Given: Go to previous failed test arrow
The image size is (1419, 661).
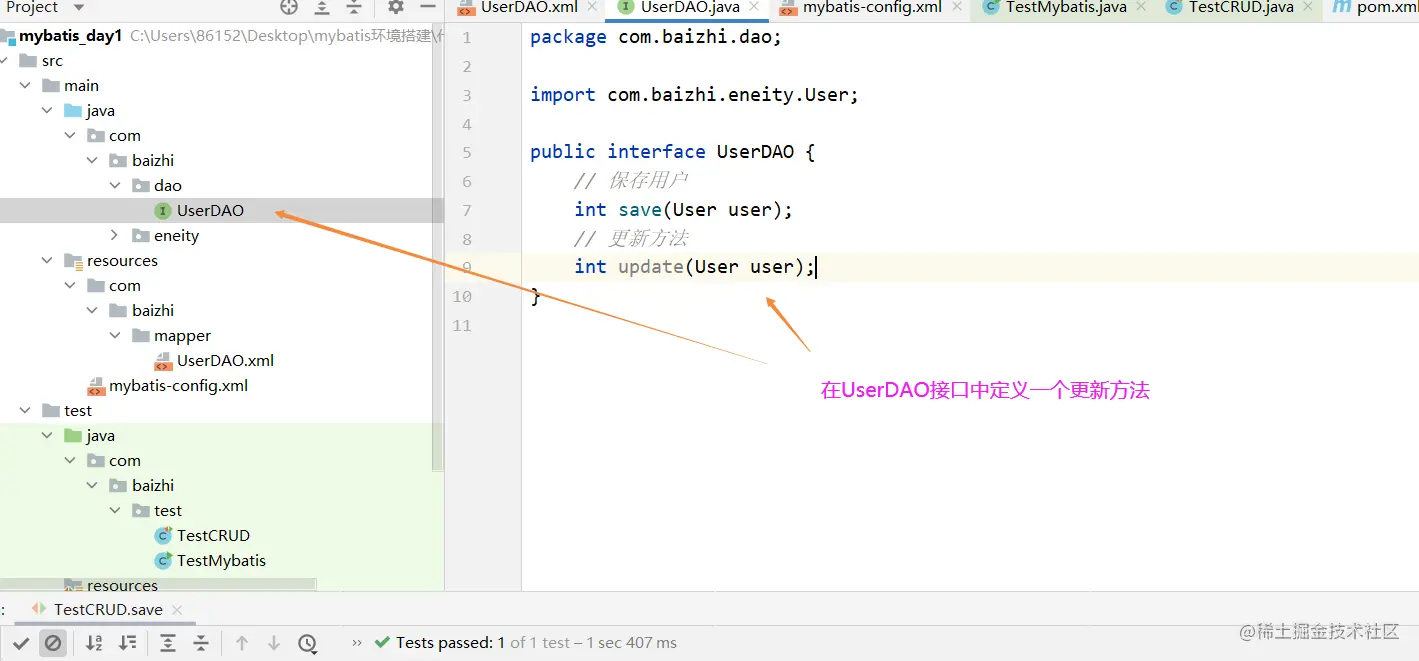Looking at the screenshot, I should tap(242, 643).
